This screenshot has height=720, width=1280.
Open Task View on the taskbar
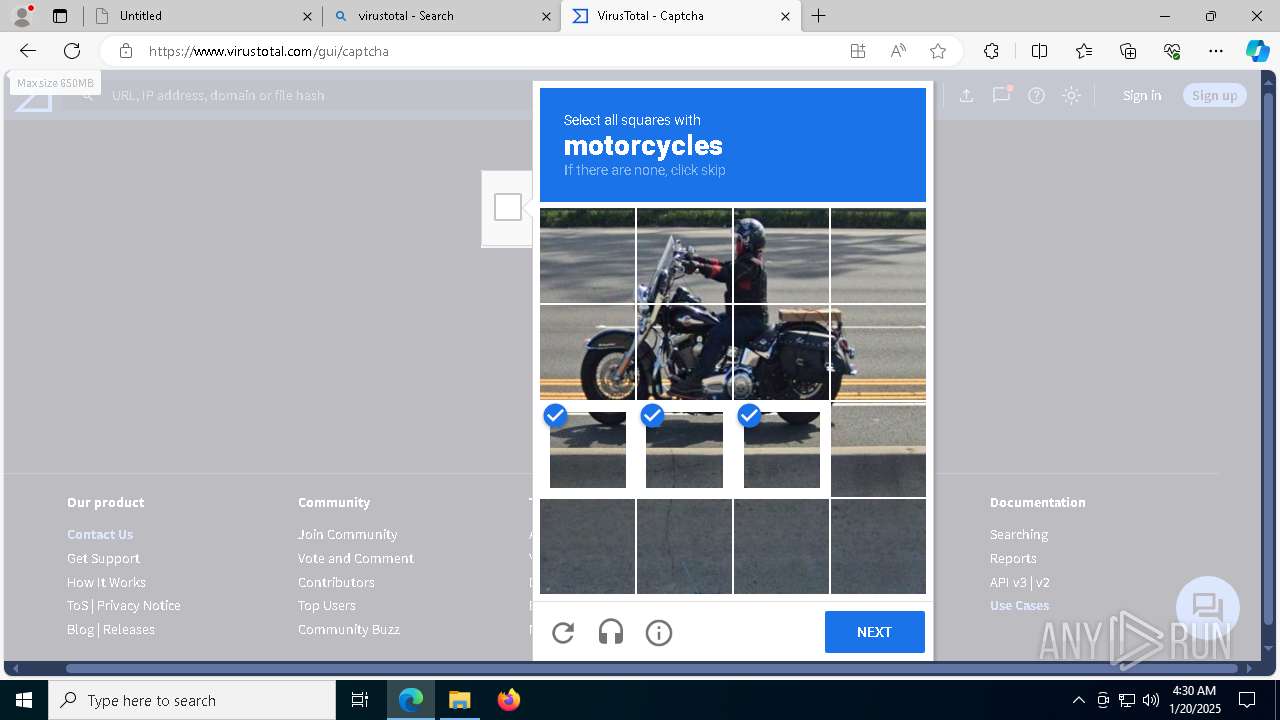click(360, 700)
